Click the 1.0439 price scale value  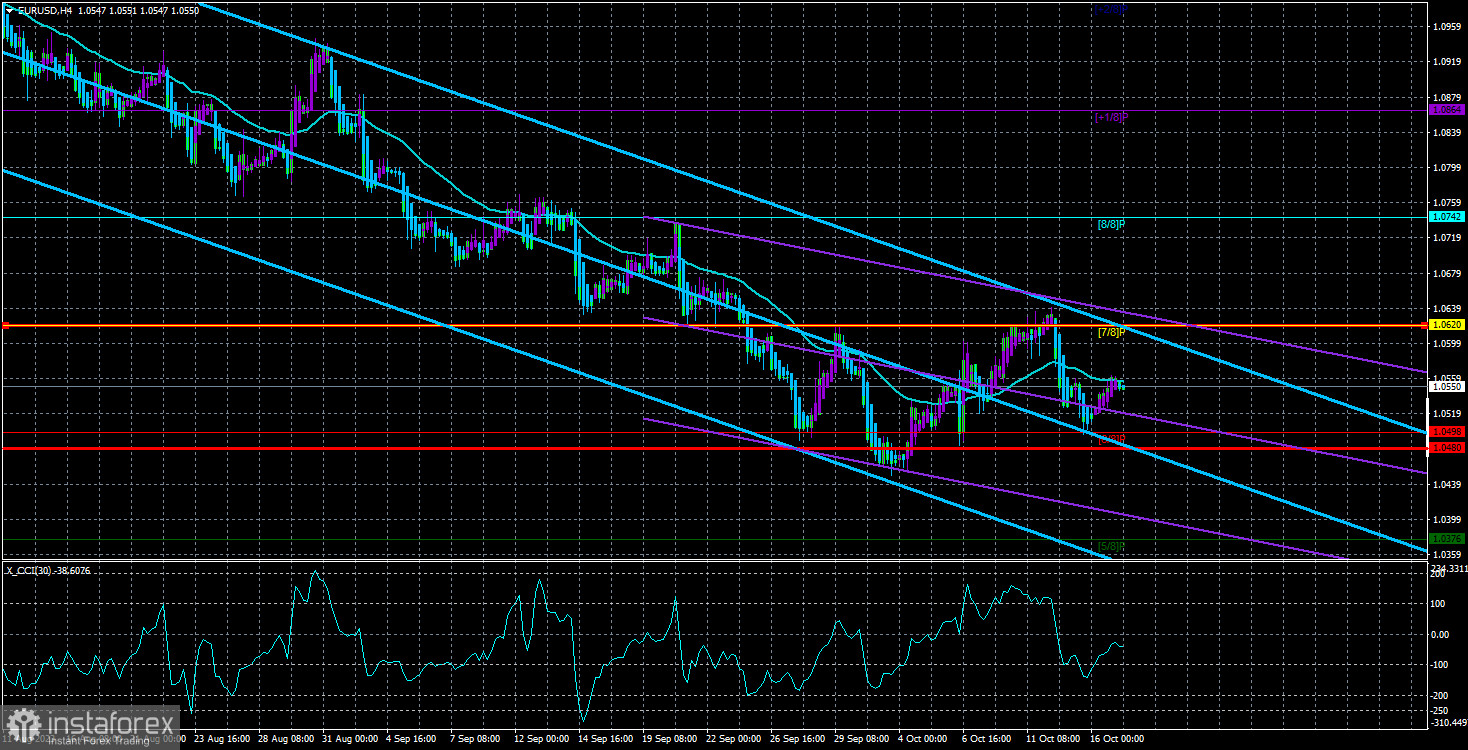pyautogui.click(x=1446, y=485)
